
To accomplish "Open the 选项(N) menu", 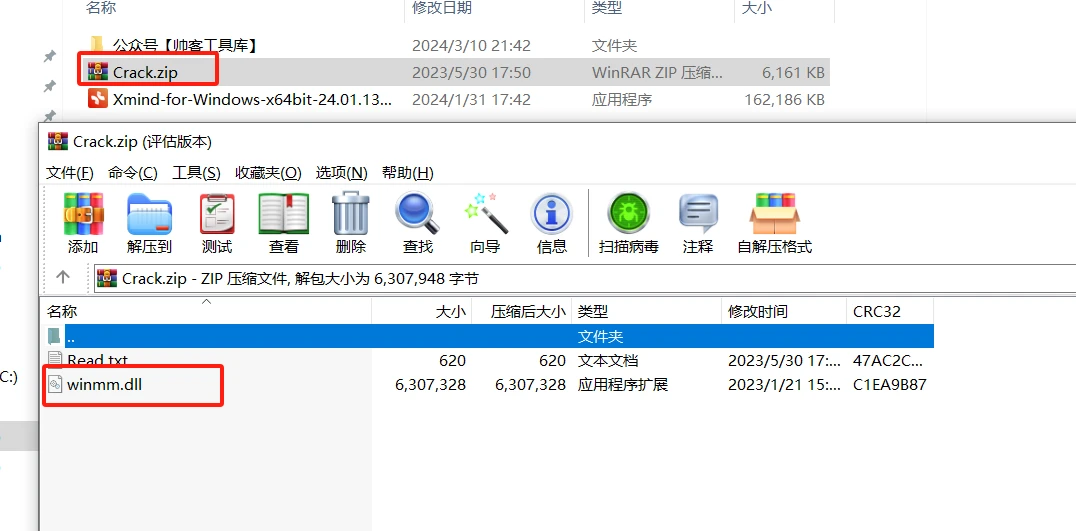I will tap(342, 172).
